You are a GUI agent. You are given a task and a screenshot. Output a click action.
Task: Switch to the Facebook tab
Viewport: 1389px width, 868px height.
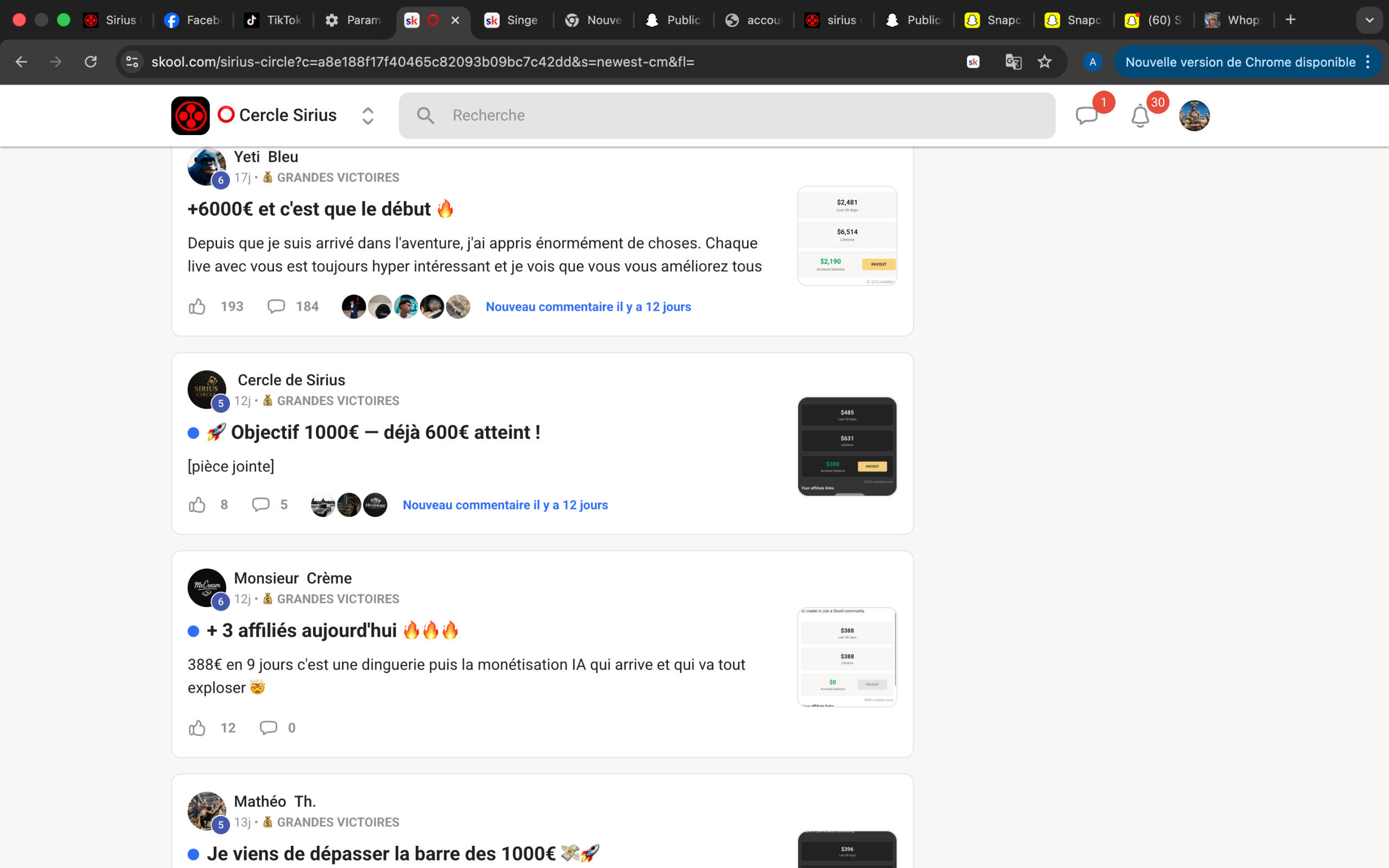pos(193,20)
